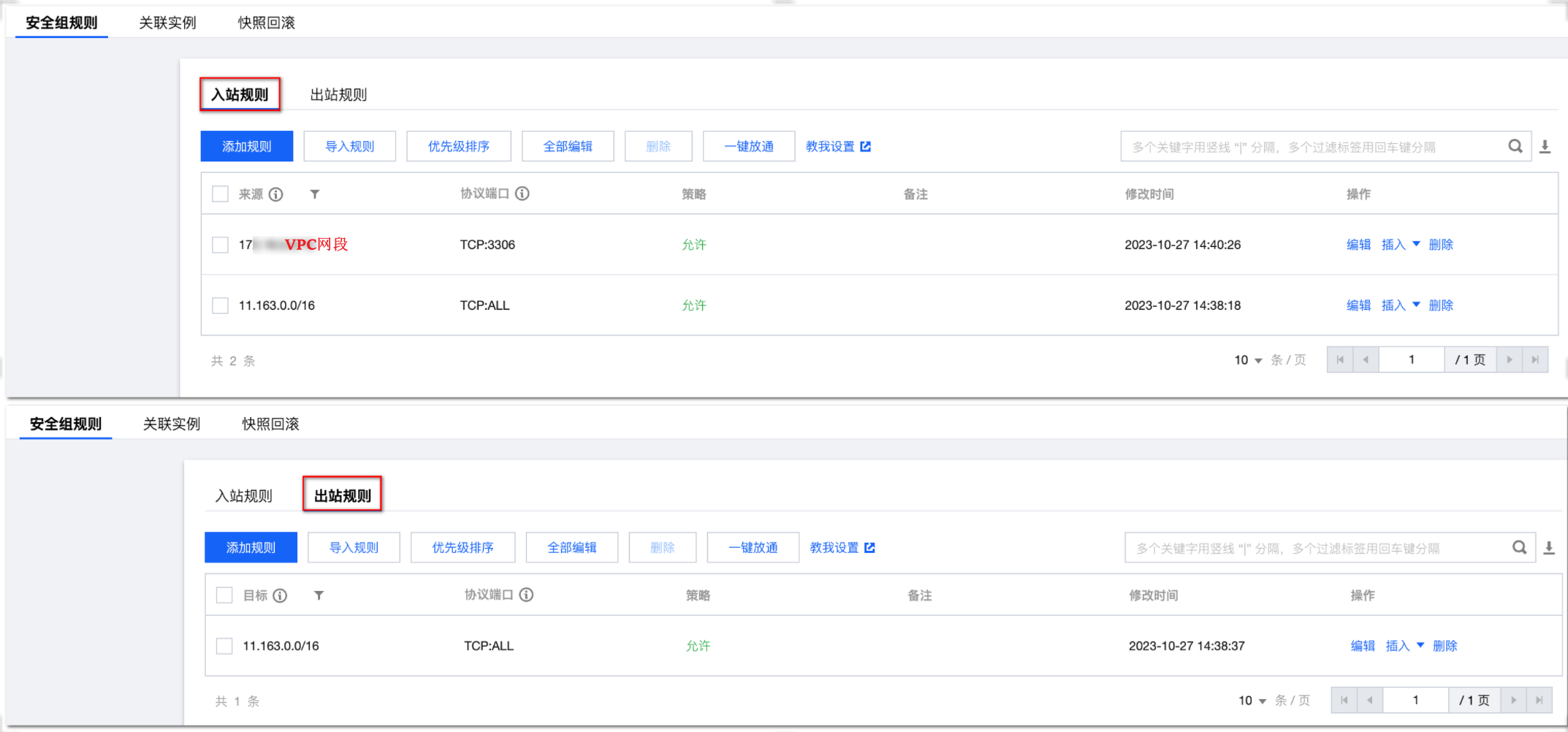Select the TCP:3306 VPC rule checkbox

tap(220, 245)
